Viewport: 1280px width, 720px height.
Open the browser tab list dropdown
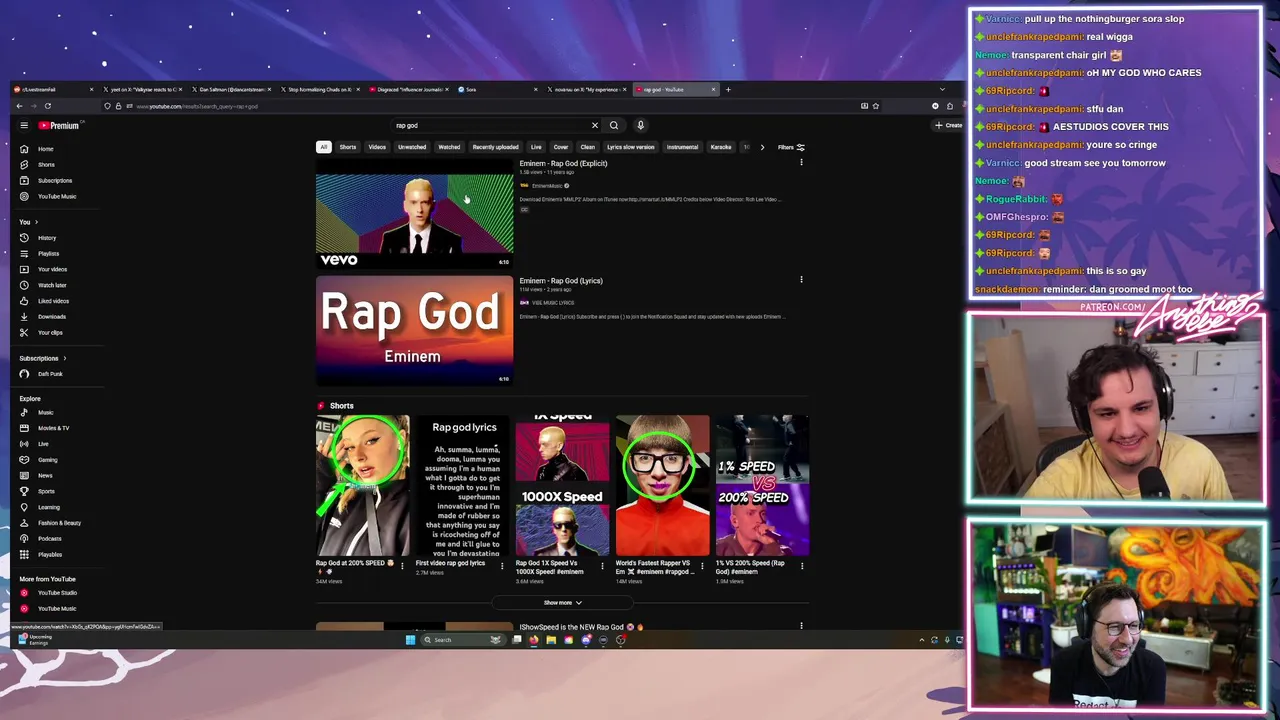point(942,90)
